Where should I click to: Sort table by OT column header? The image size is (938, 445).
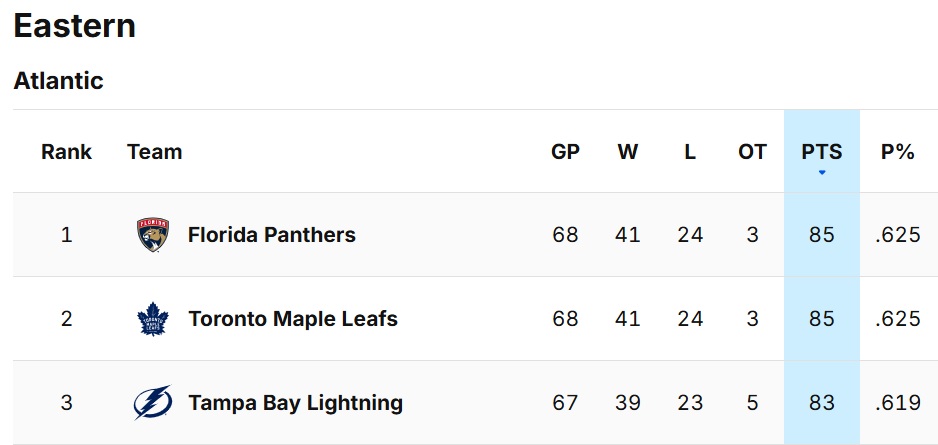pyautogui.click(x=752, y=152)
